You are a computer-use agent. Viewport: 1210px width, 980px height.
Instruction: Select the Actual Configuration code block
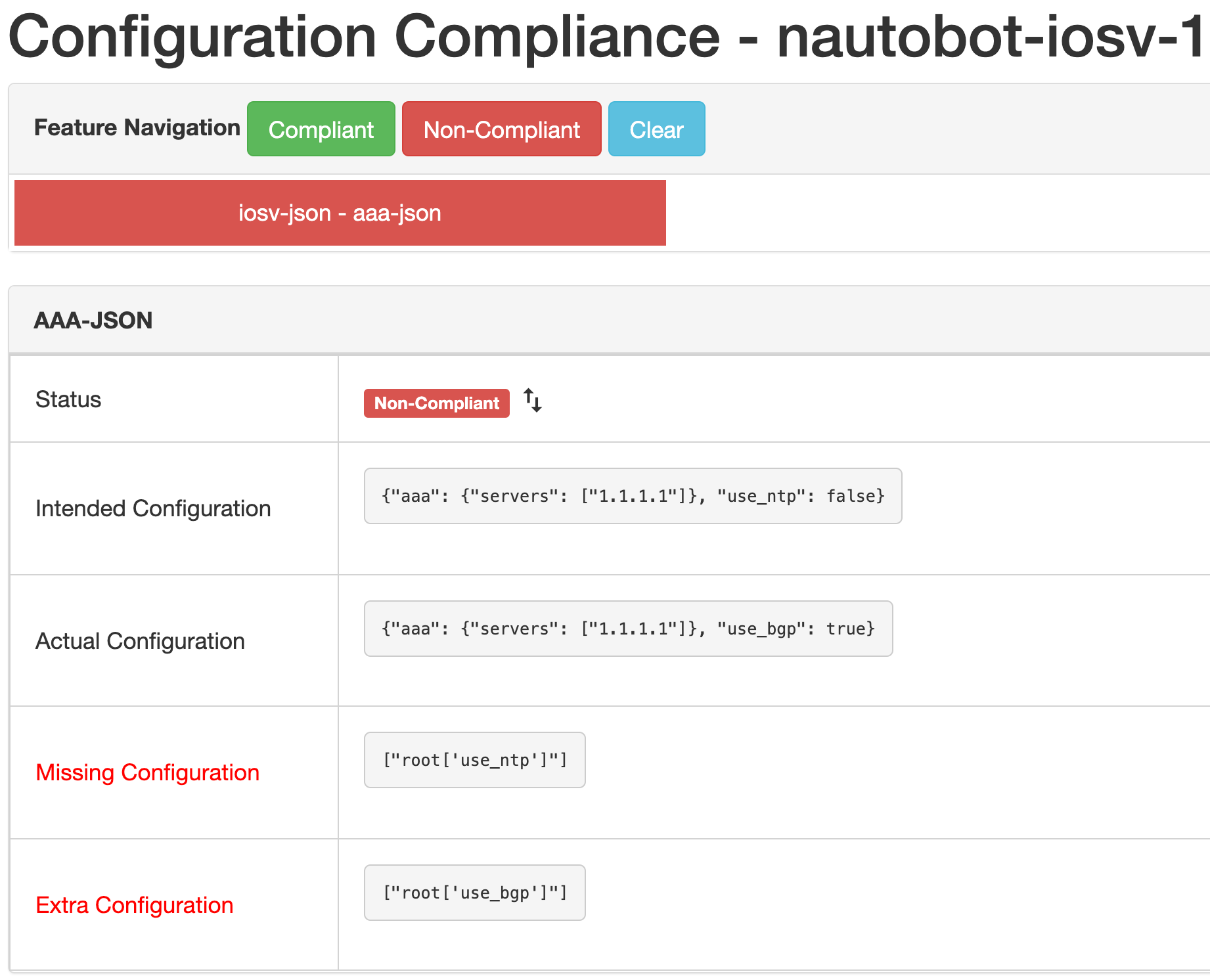627,629
